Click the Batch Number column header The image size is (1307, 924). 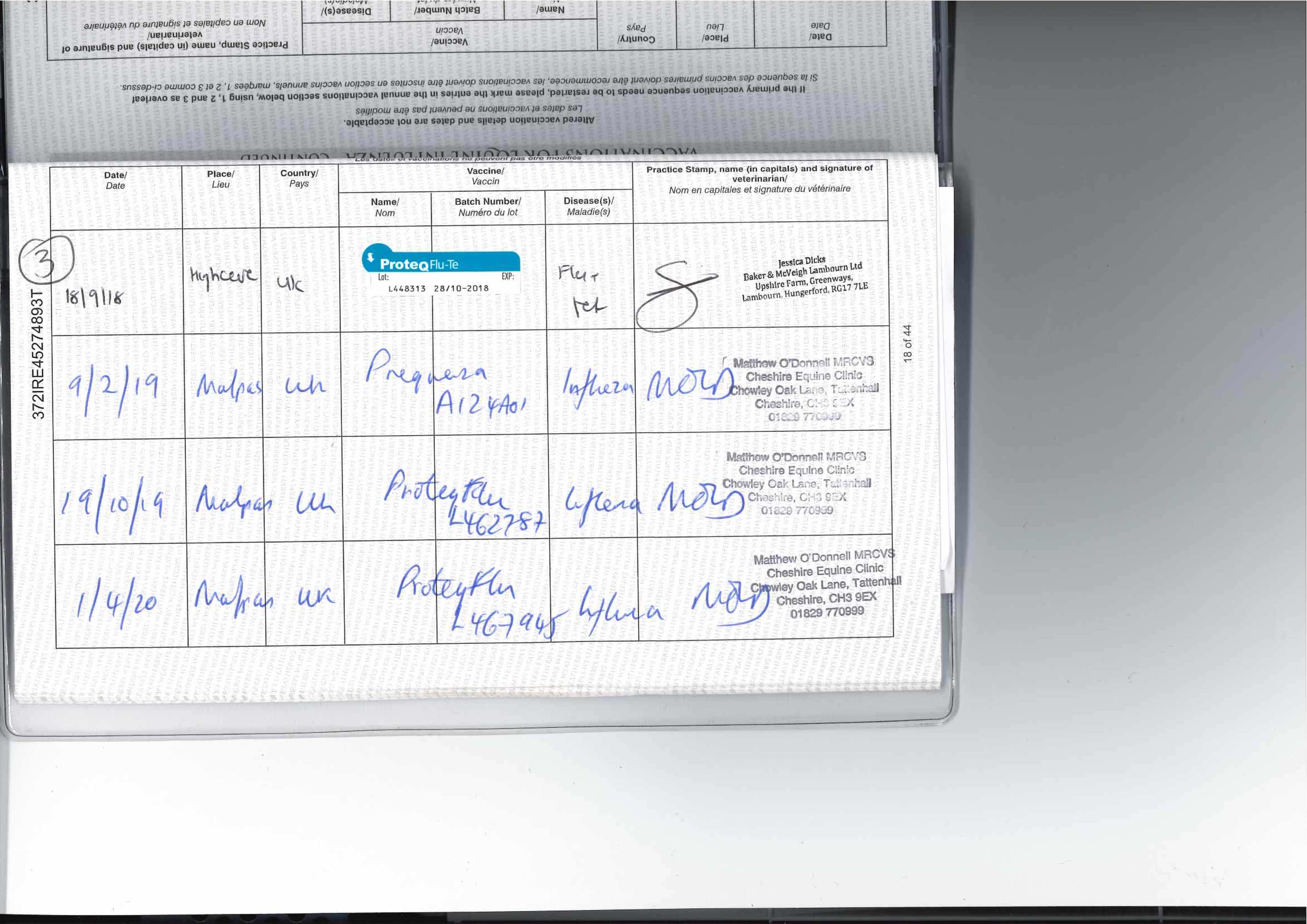point(488,206)
